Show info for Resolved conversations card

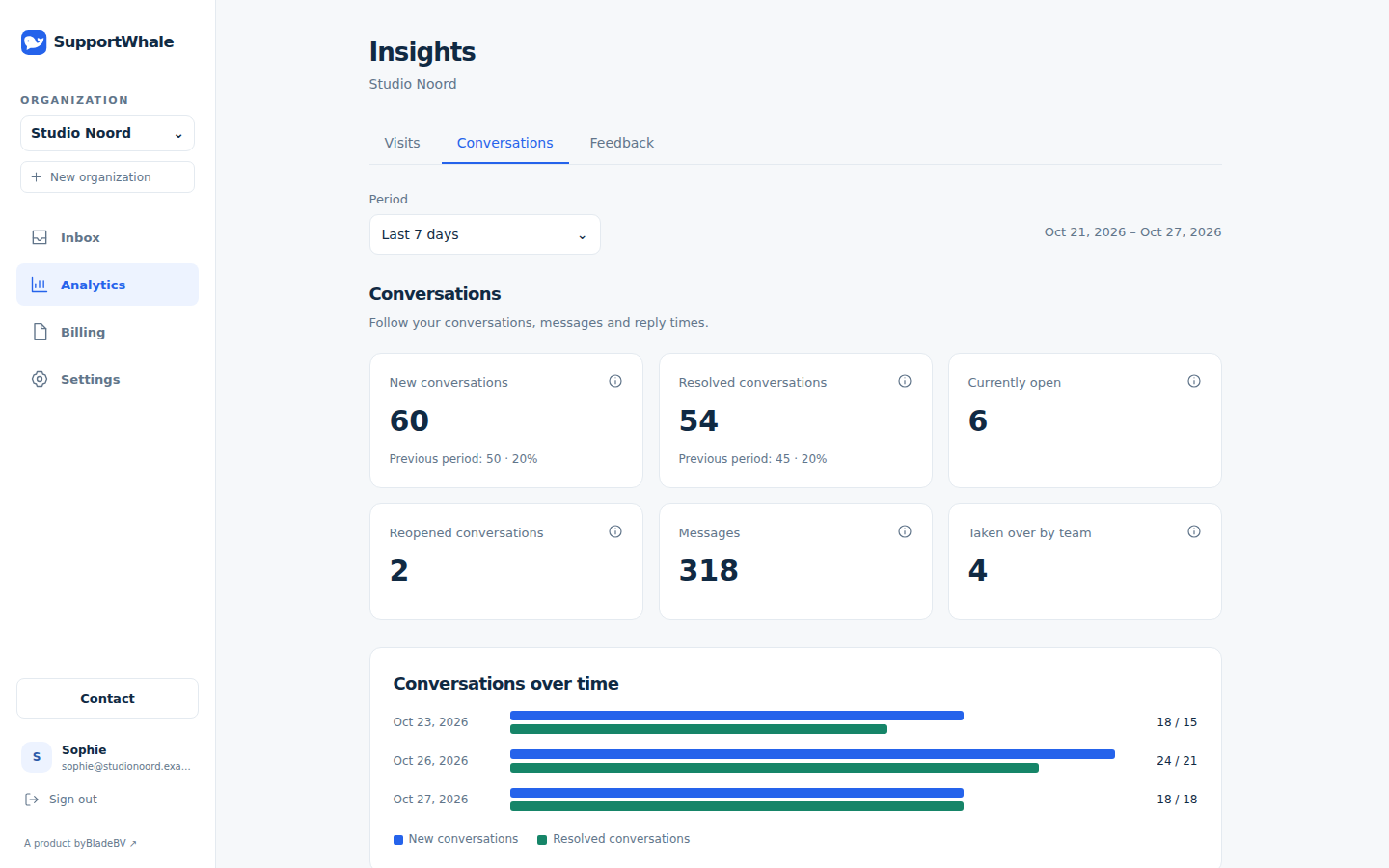tap(905, 381)
